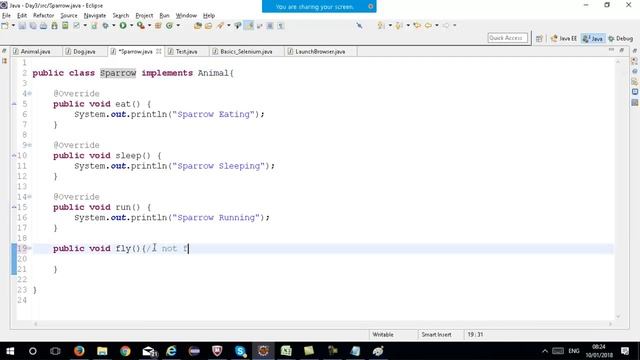The image size is (640, 360).
Task: Toggle Block Selection Mode icon
Action: [x=270, y=26]
